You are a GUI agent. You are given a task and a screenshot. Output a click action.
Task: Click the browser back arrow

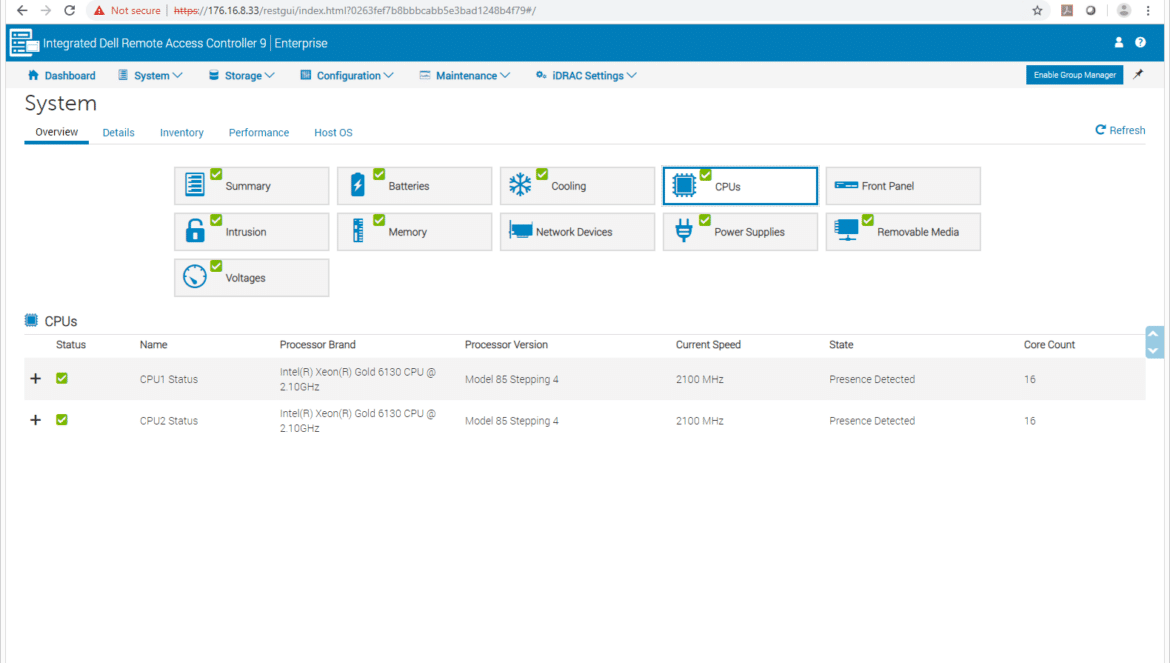tap(22, 10)
